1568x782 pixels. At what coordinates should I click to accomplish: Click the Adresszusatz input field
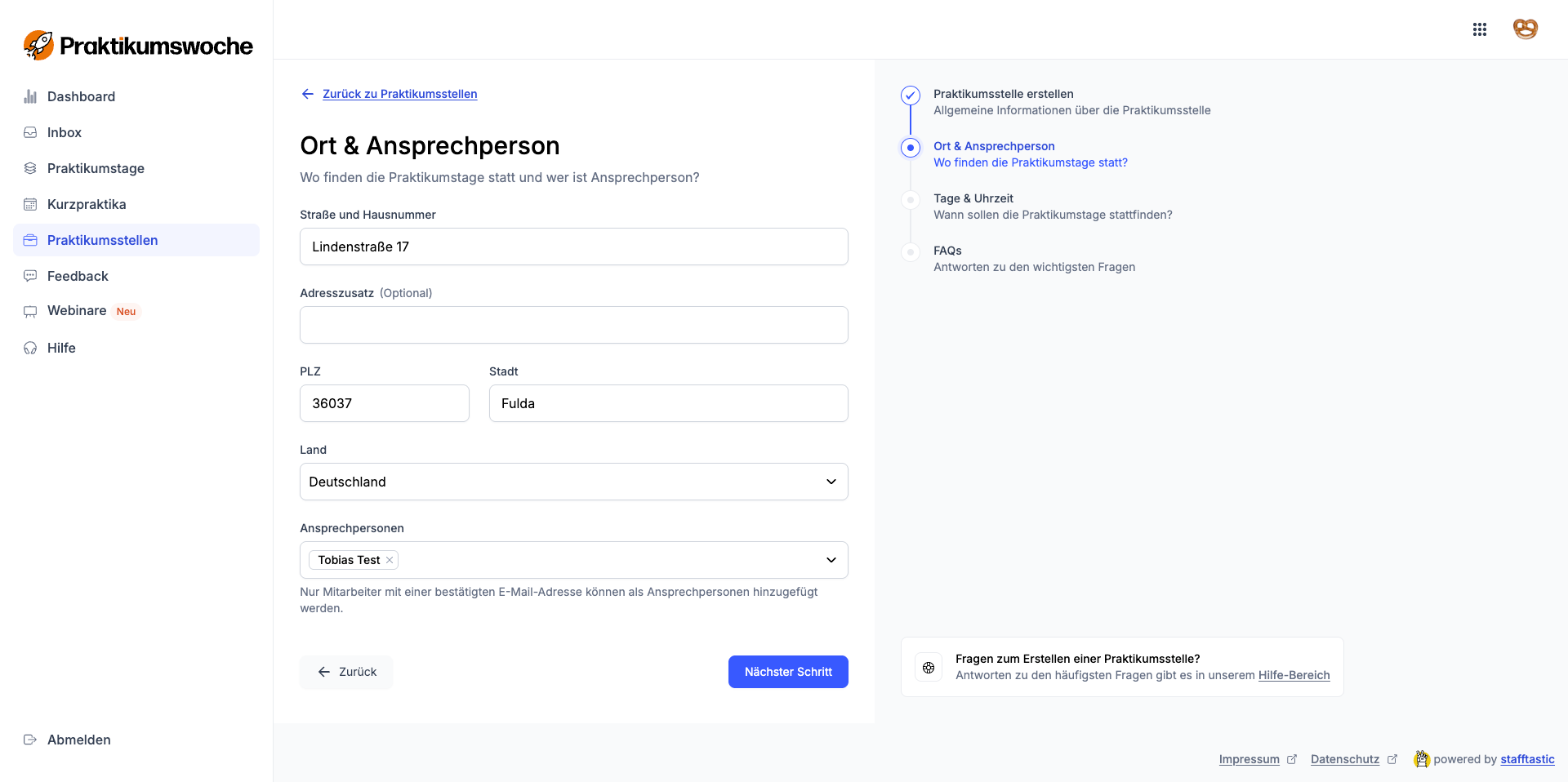(573, 325)
